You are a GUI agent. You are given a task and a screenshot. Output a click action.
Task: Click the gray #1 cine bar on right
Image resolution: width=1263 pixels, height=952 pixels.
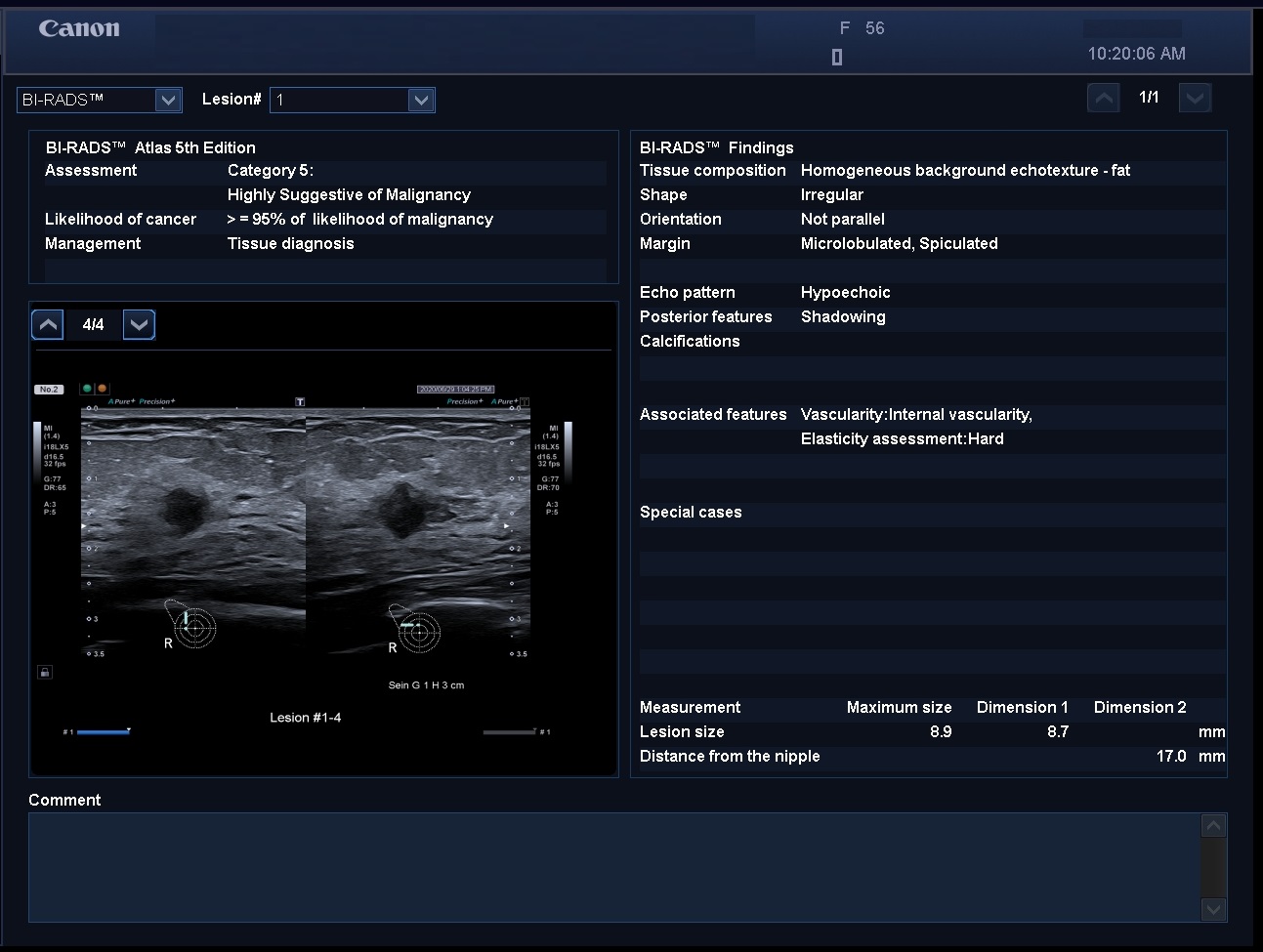point(509,731)
